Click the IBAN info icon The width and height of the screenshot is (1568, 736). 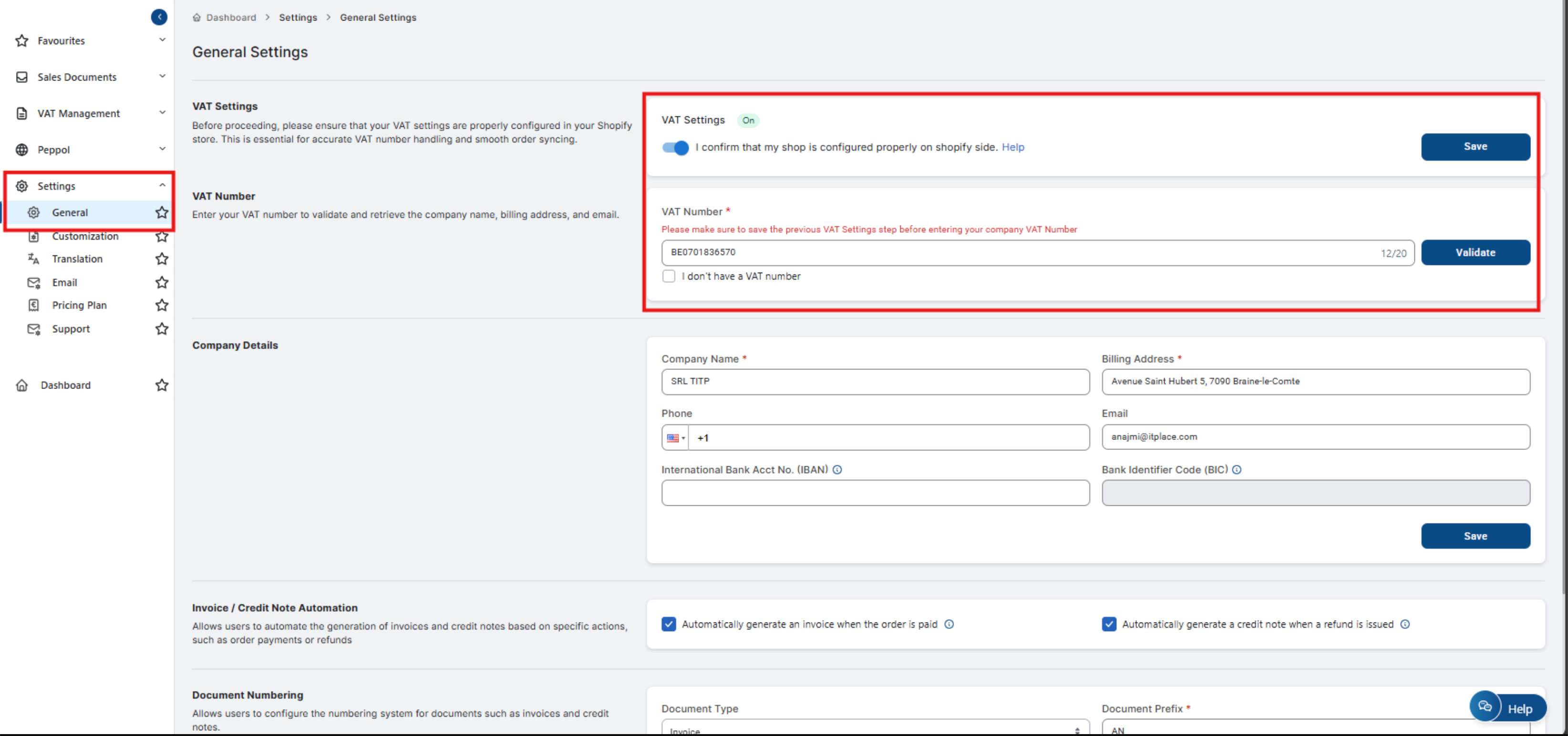(x=837, y=470)
